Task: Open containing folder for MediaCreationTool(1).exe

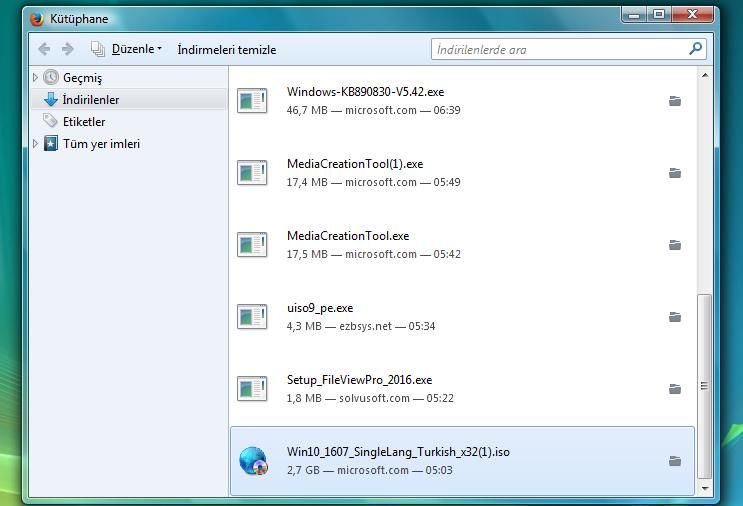Action: click(x=675, y=173)
